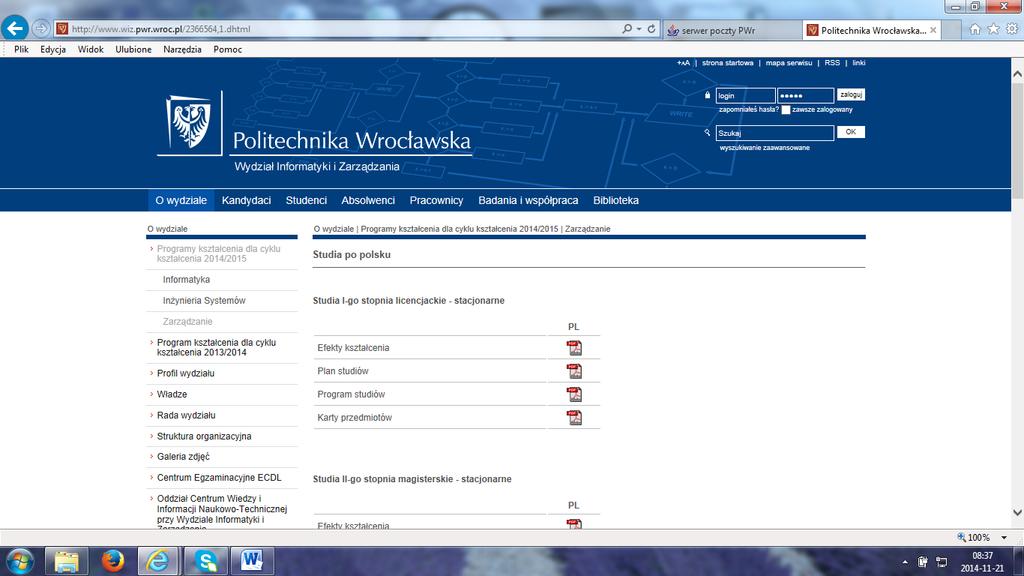Open Skype from the taskbar
The width and height of the screenshot is (1024, 576).
tap(206, 561)
